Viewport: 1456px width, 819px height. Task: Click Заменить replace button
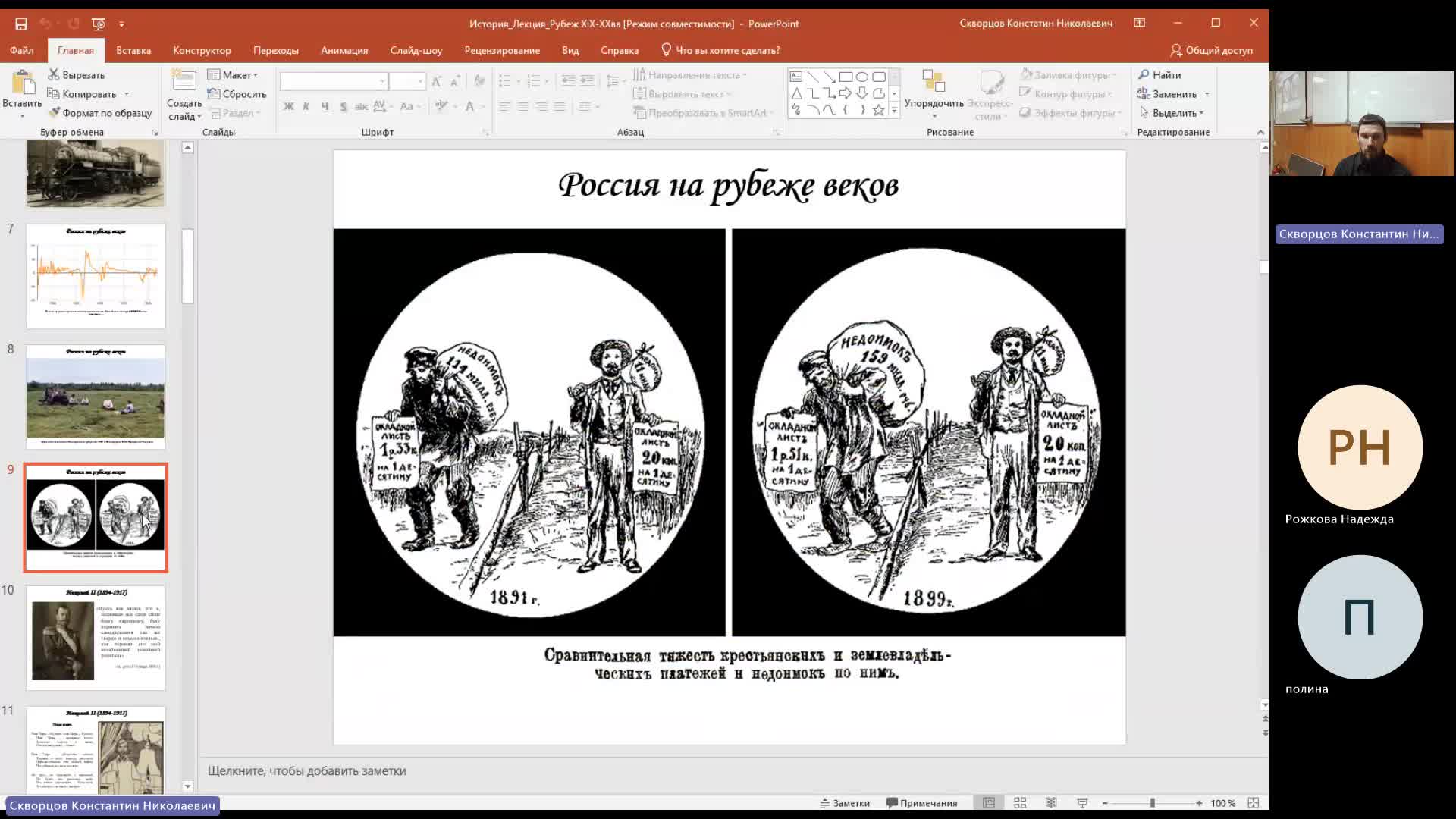(1167, 94)
